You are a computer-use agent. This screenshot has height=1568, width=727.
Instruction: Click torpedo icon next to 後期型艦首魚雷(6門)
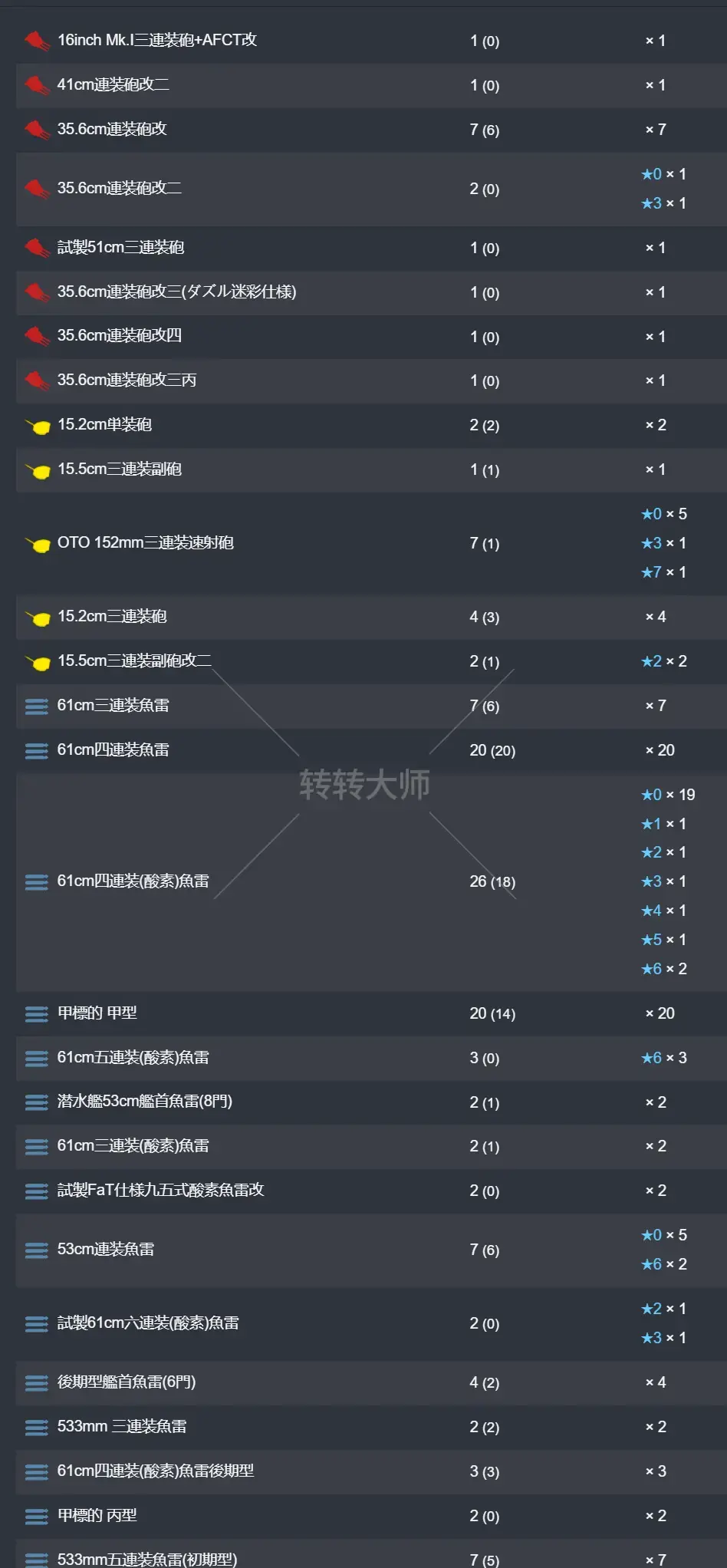[36, 1382]
